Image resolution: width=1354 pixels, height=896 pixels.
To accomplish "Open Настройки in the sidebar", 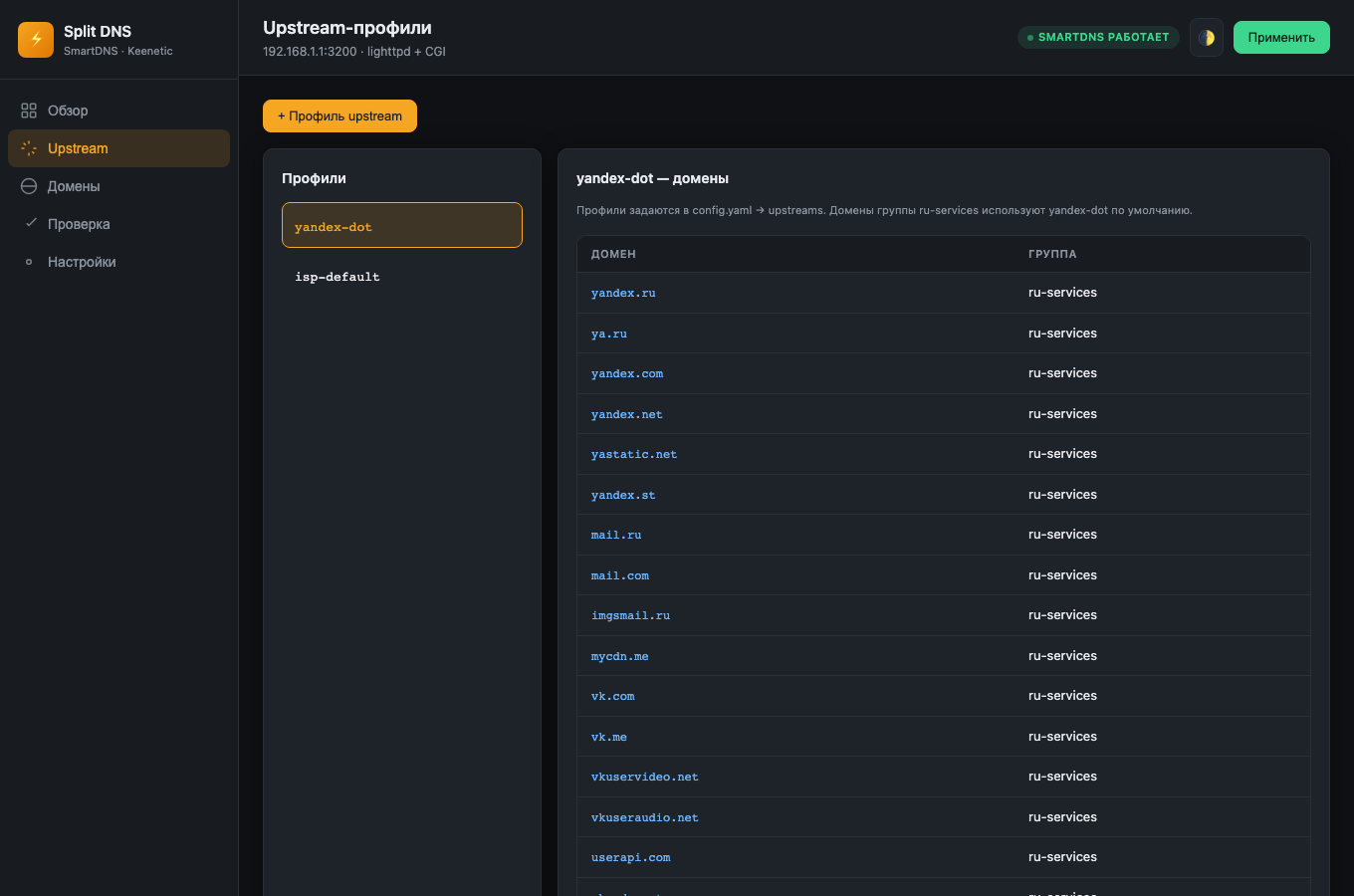I will (118, 262).
